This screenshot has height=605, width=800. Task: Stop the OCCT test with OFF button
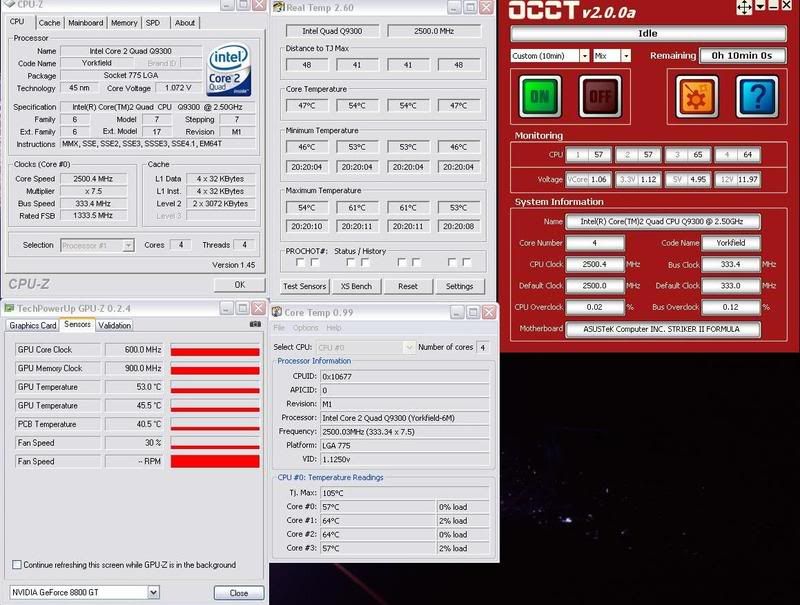tap(600, 96)
